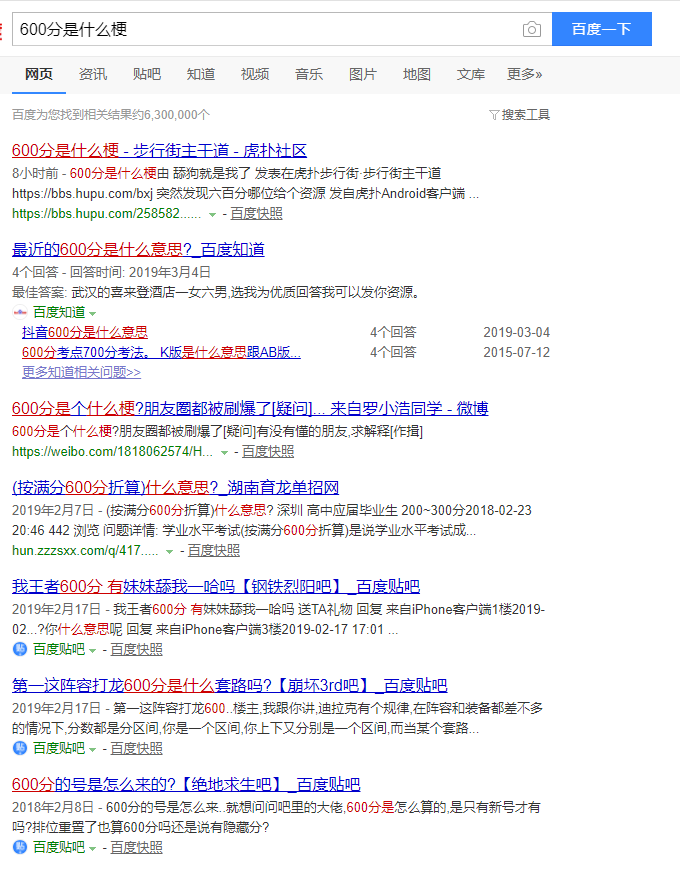
Task: Open 百度快照 for the hupu result
Action: point(256,214)
